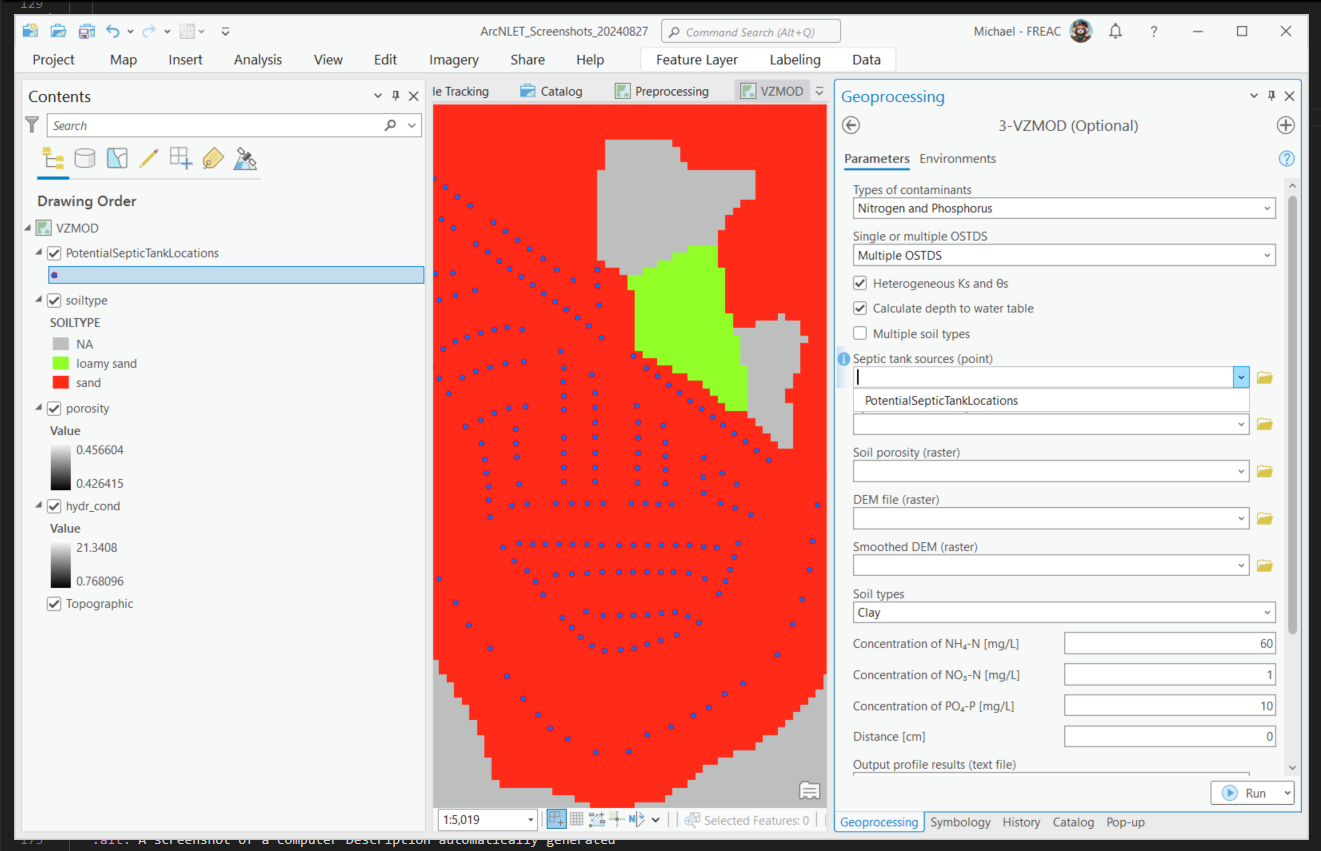
Task: Select the List By Editing pencil icon
Action: (149, 158)
